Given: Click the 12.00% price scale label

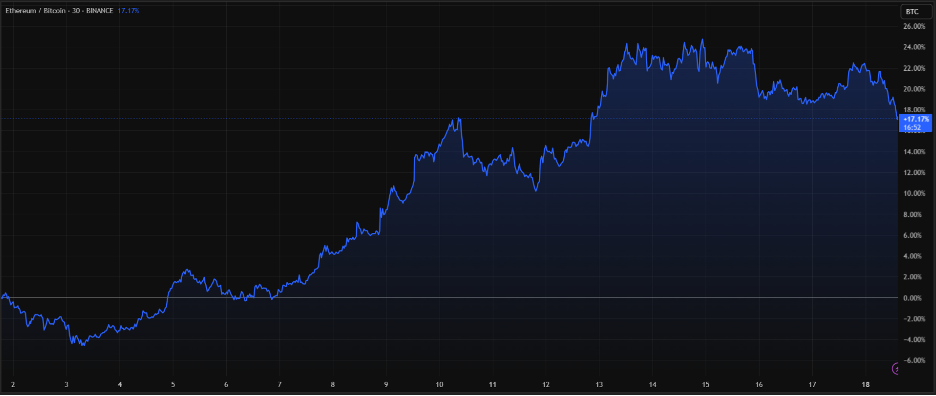Looking at the screenshot, I should tap(915, 173).
